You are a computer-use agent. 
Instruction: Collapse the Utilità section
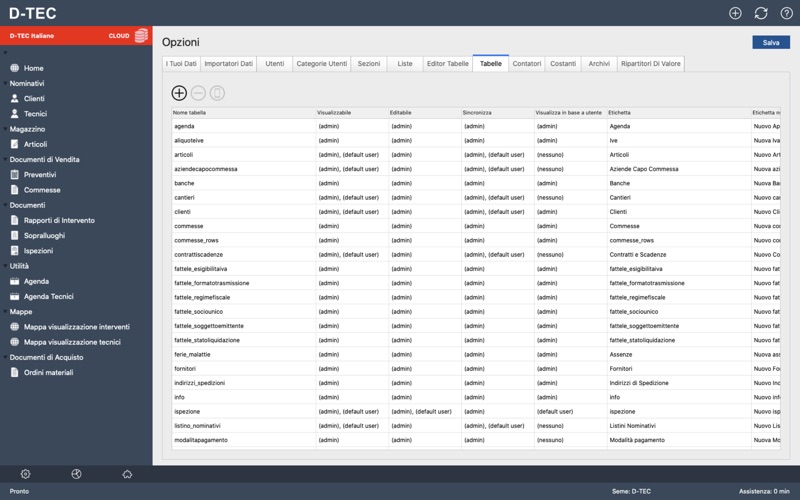(x=5, y=266)
